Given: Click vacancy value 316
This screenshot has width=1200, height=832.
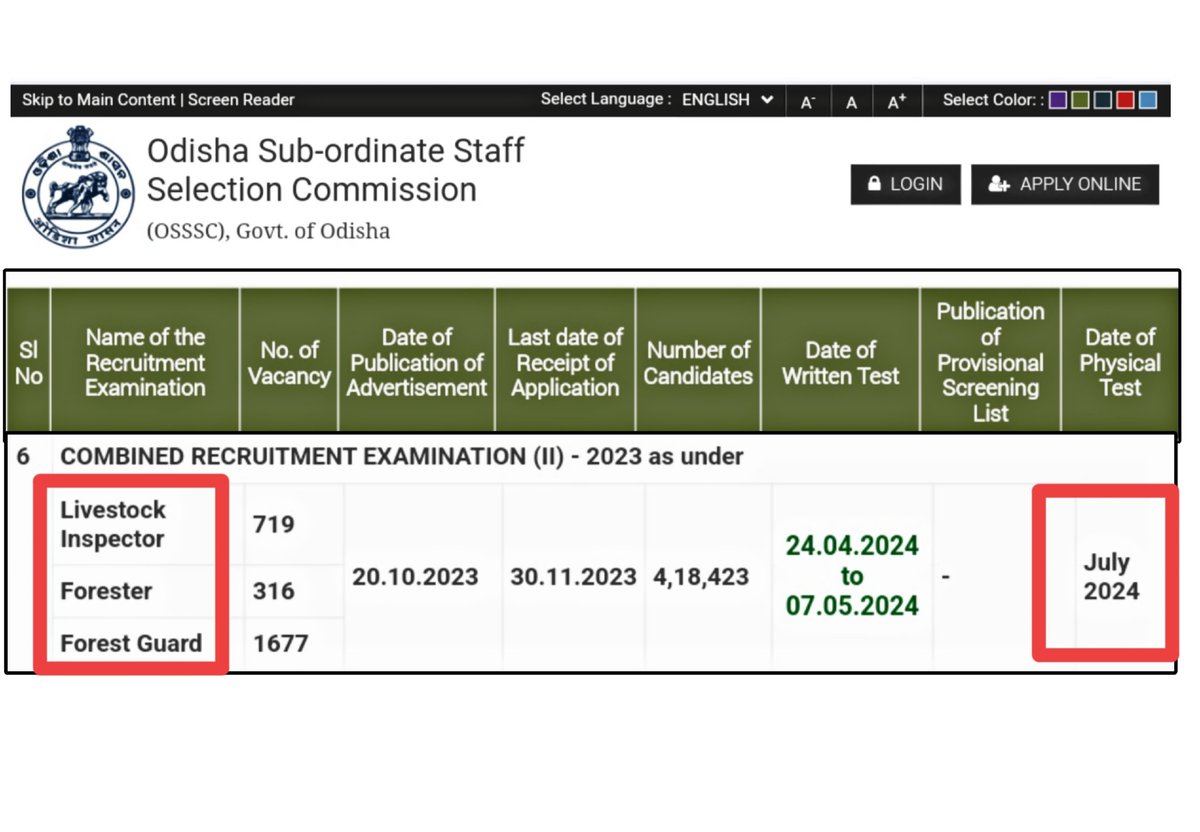Looking at the screenshot, I should 274,591.
